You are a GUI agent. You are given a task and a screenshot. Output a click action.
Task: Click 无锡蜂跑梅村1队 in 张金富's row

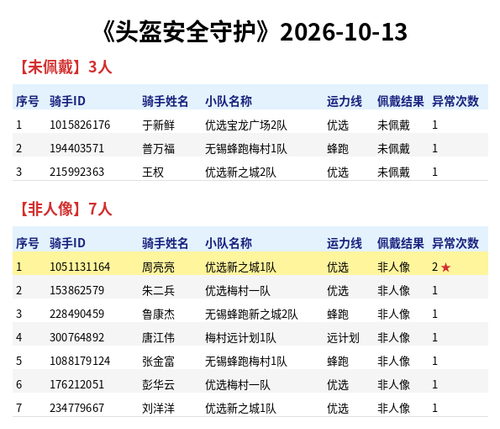tap(246, 361)
